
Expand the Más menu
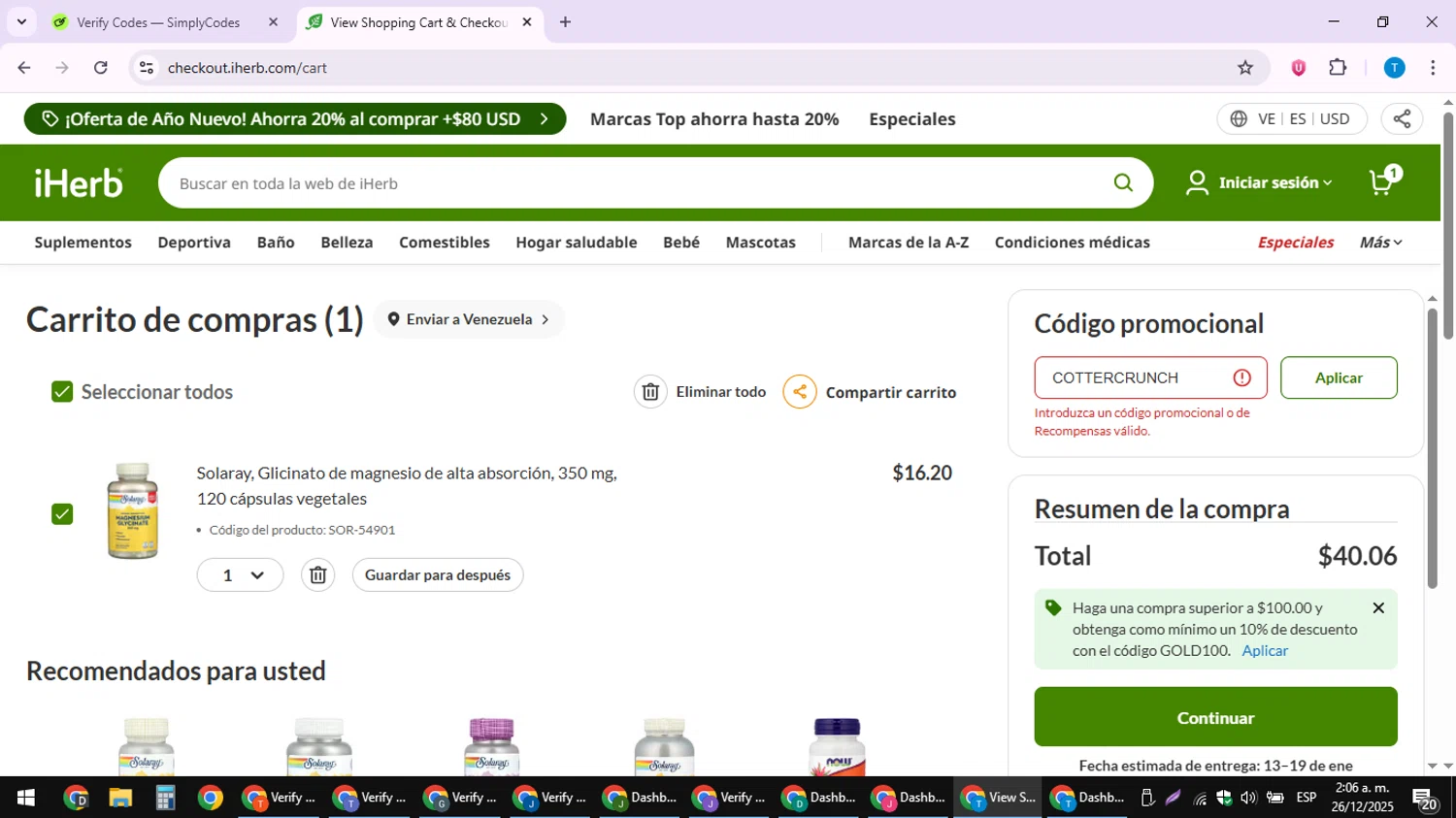[x=1381, y=242]
